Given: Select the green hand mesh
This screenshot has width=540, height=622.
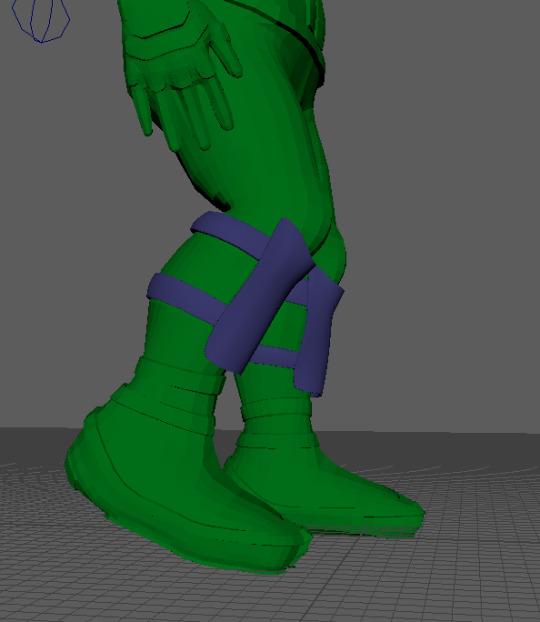Looking at the screenshot, I should (181, 75).
